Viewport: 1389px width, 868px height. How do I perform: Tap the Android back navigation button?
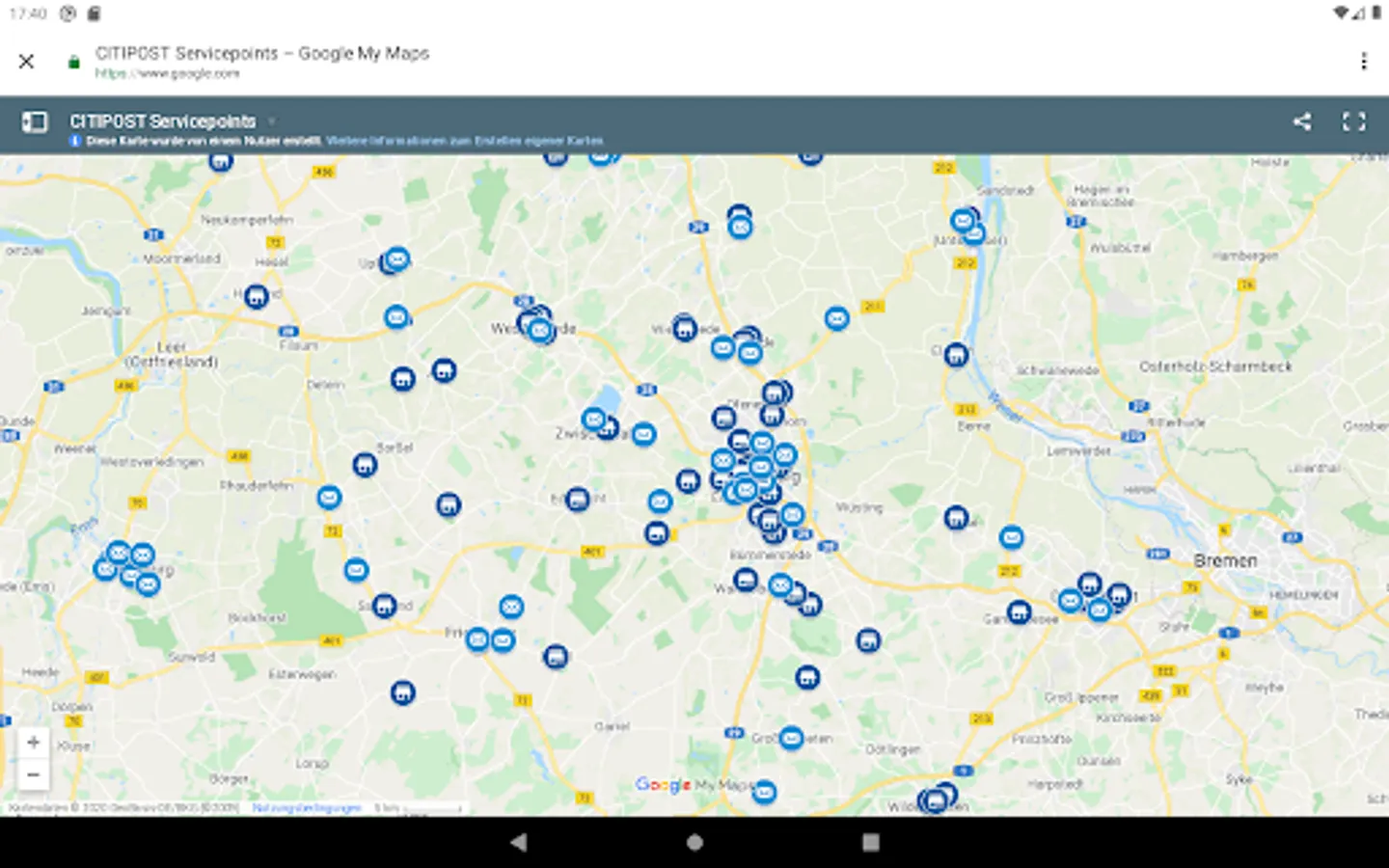518,842
